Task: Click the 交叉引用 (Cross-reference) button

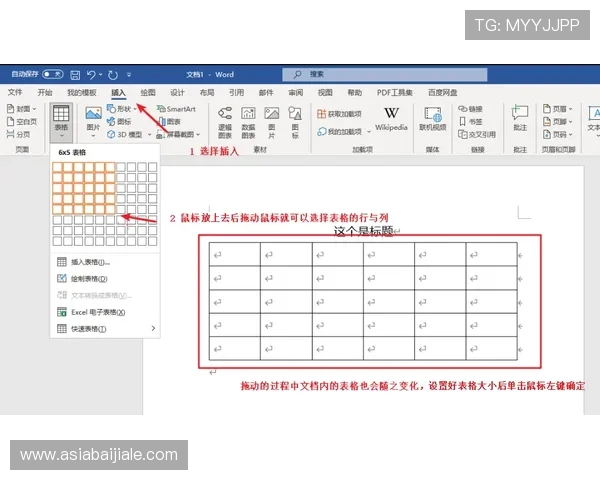Action: pos(477,134)
